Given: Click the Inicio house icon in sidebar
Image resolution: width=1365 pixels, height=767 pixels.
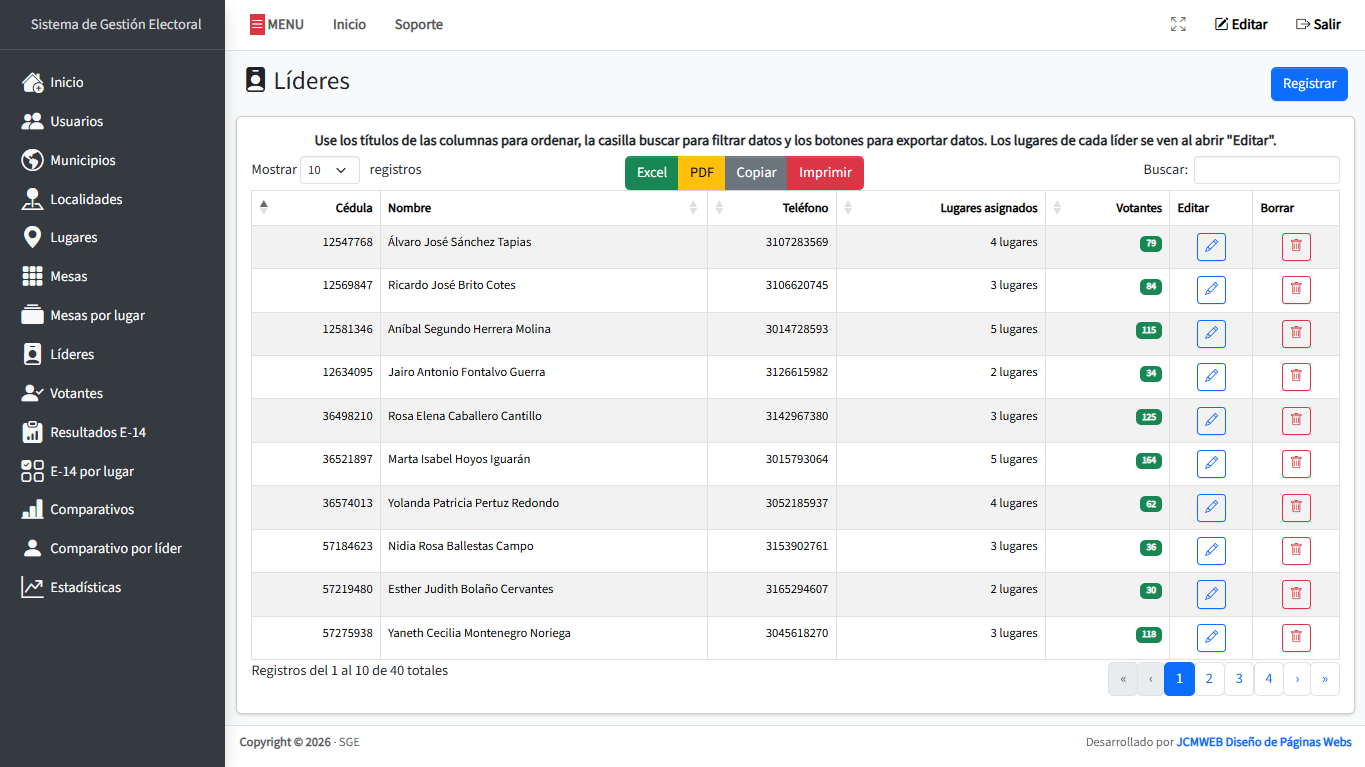Looking at the screenshot, I should pos(33,82).
